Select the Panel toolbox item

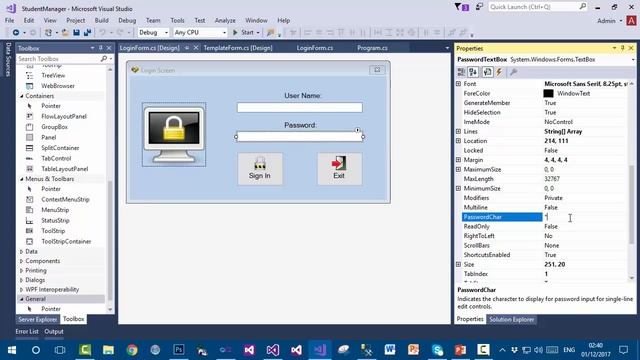[49, 138]
